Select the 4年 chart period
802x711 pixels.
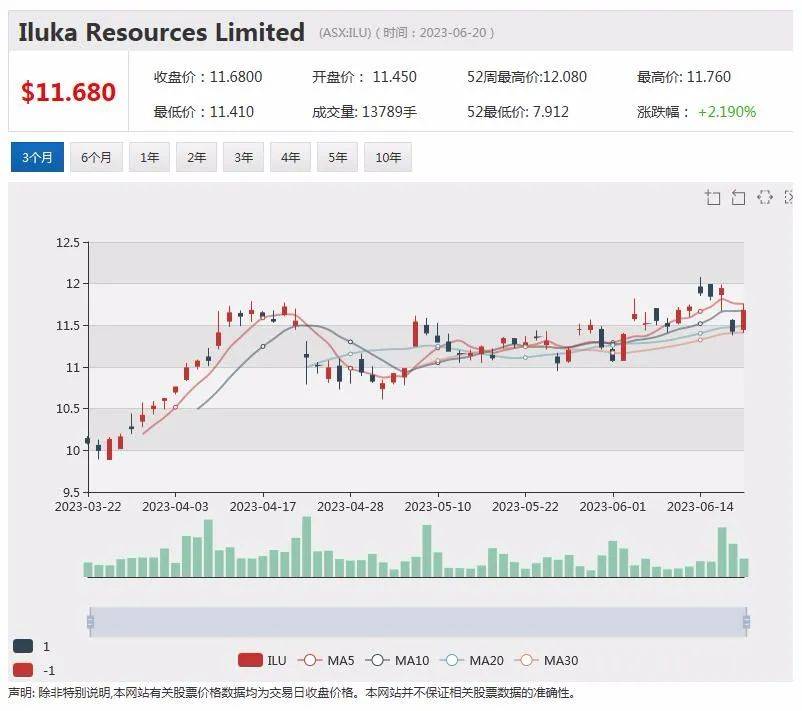pos(291,157)
